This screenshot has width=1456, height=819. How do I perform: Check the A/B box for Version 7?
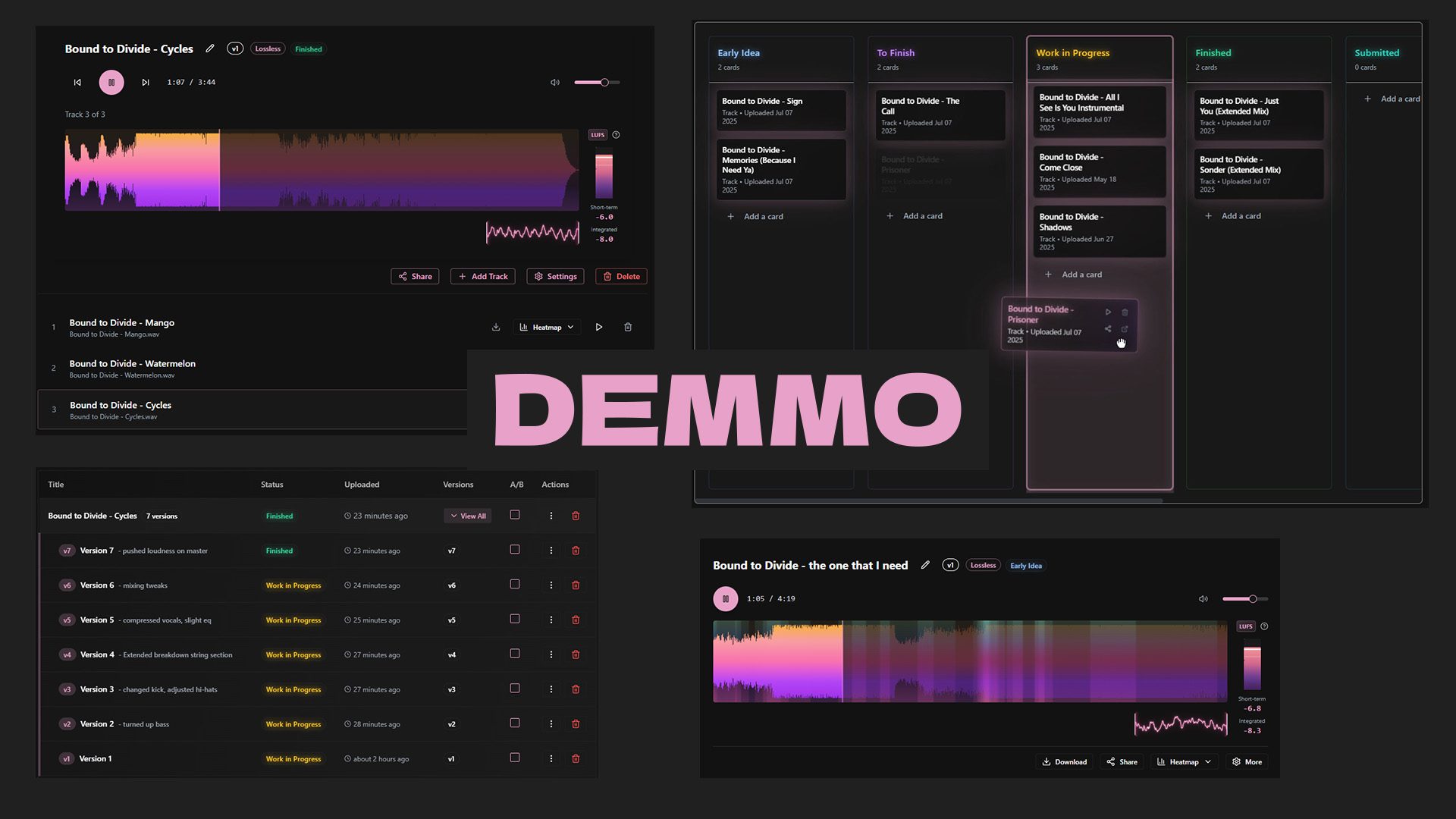coord(515,550)
